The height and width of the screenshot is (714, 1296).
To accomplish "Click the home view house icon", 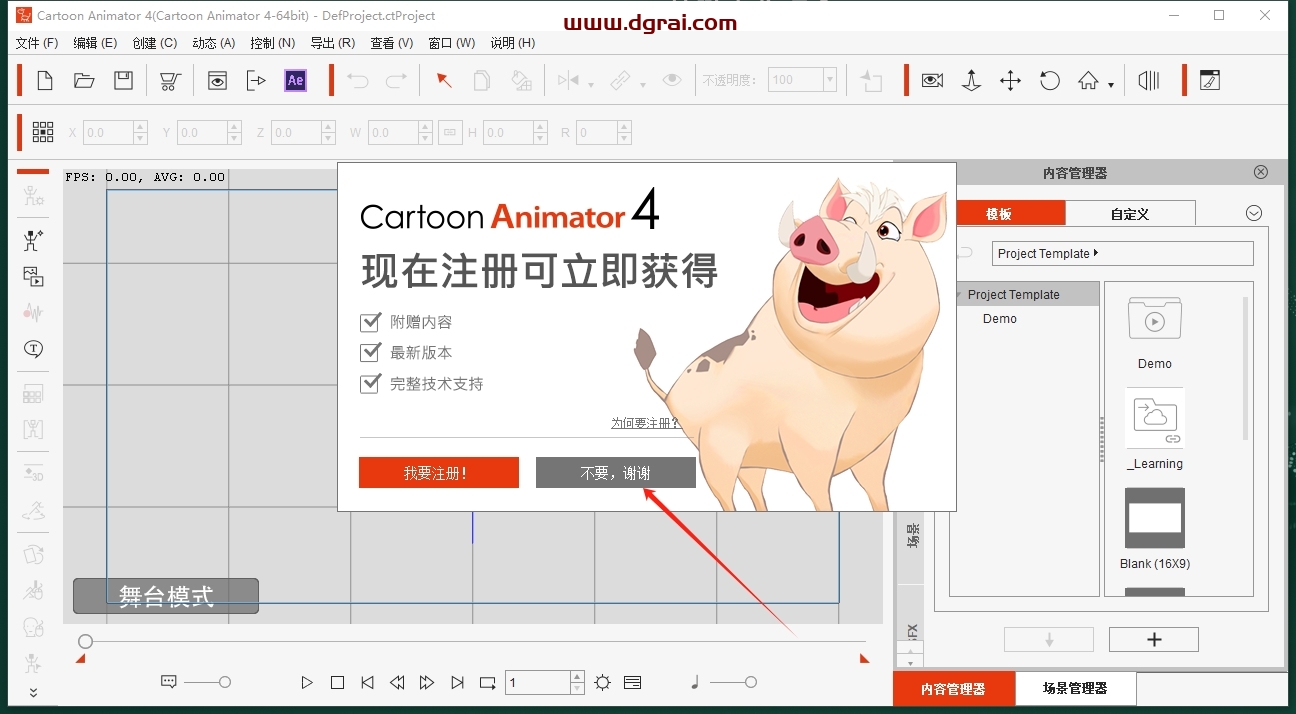I will click(1088, 81).
